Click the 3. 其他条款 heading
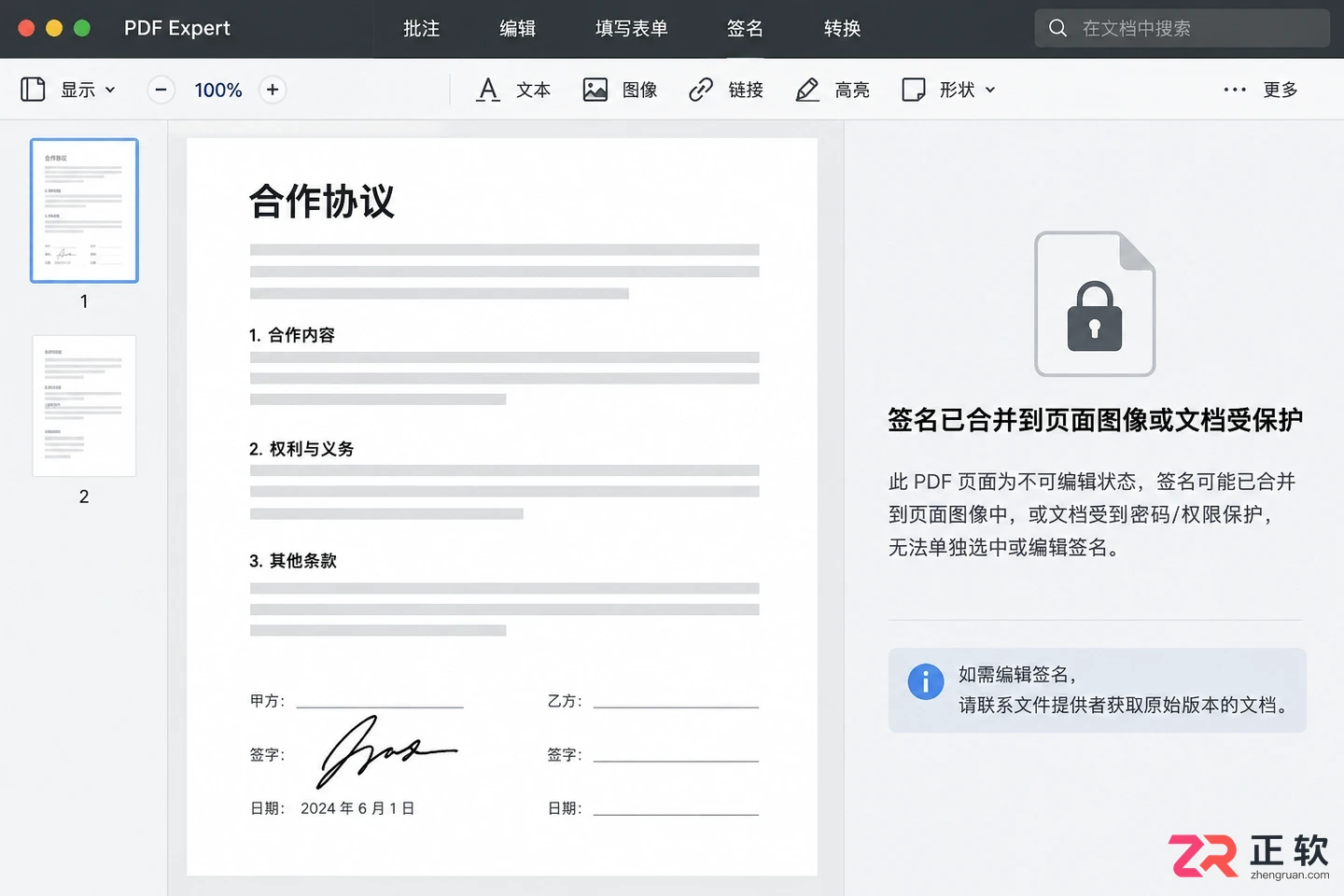 (293, 561)
